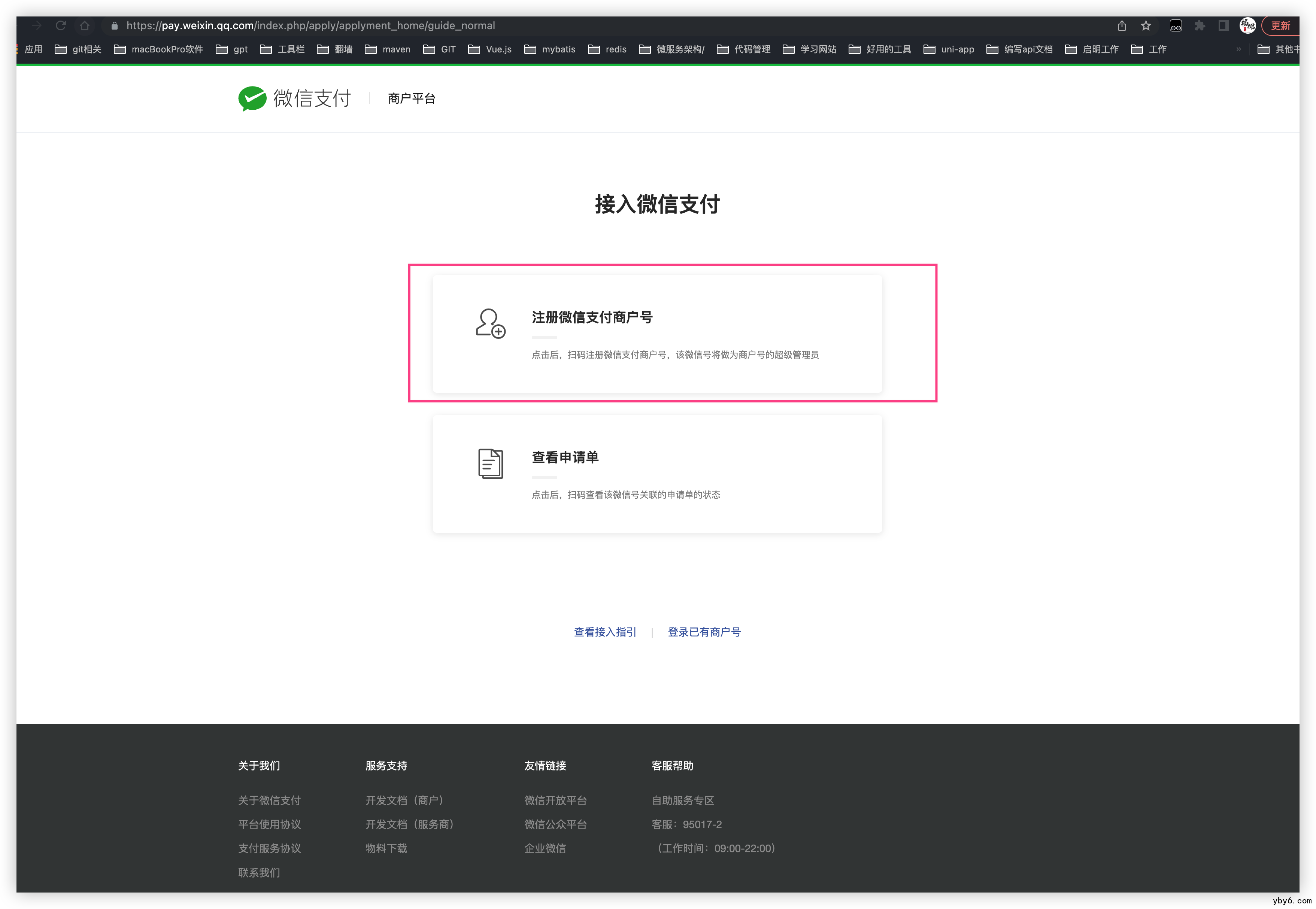1316x909 pixels.
Task: Open the git相关 bookmark folder
Action: pyautogui.click(x=78, y=49)
